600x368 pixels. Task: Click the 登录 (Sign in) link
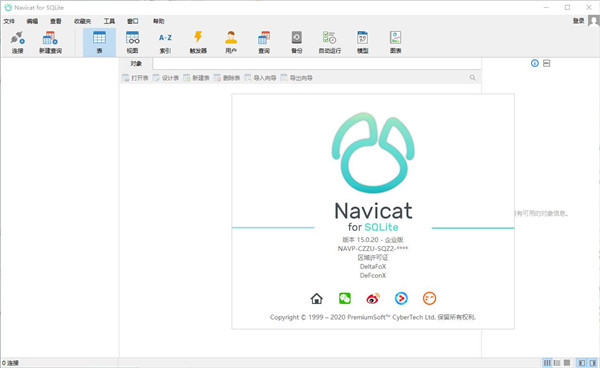point(579,21)
